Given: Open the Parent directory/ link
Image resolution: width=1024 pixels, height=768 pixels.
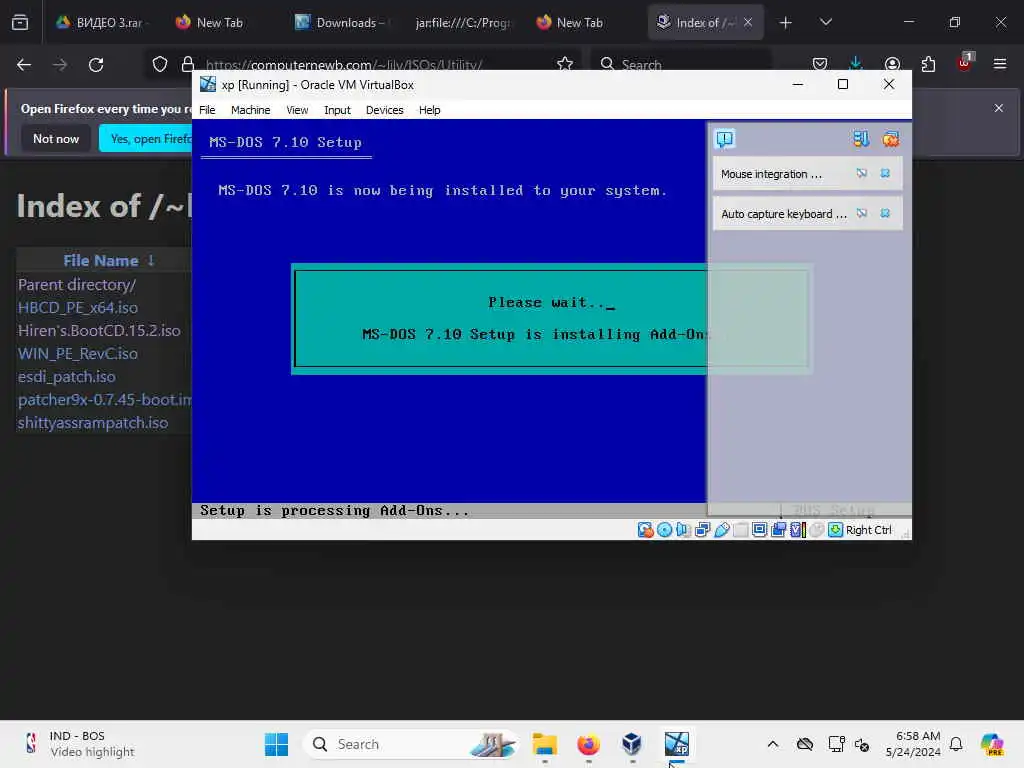Looking at the screenshot, I should 77,285.
